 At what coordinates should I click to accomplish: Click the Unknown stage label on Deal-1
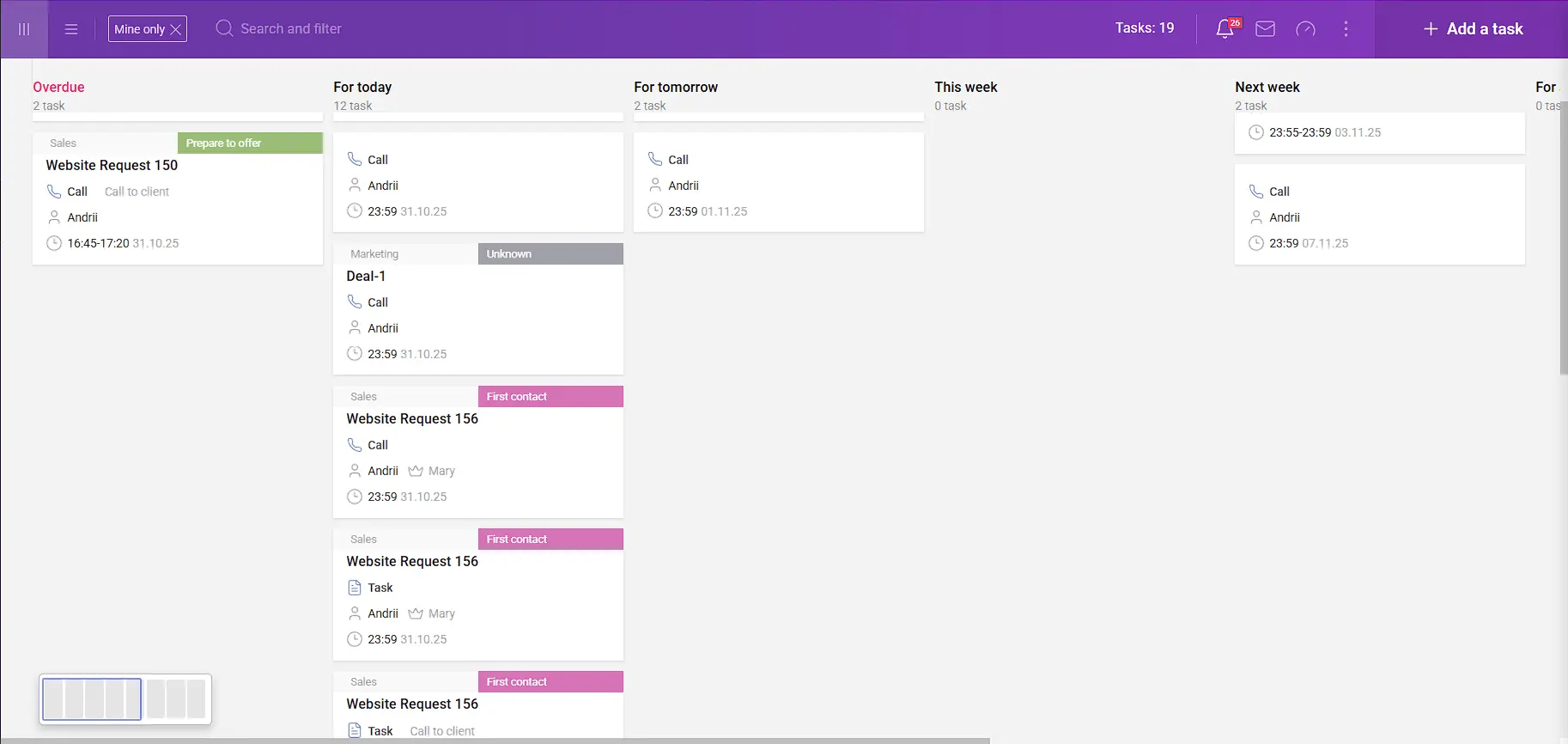550,253
